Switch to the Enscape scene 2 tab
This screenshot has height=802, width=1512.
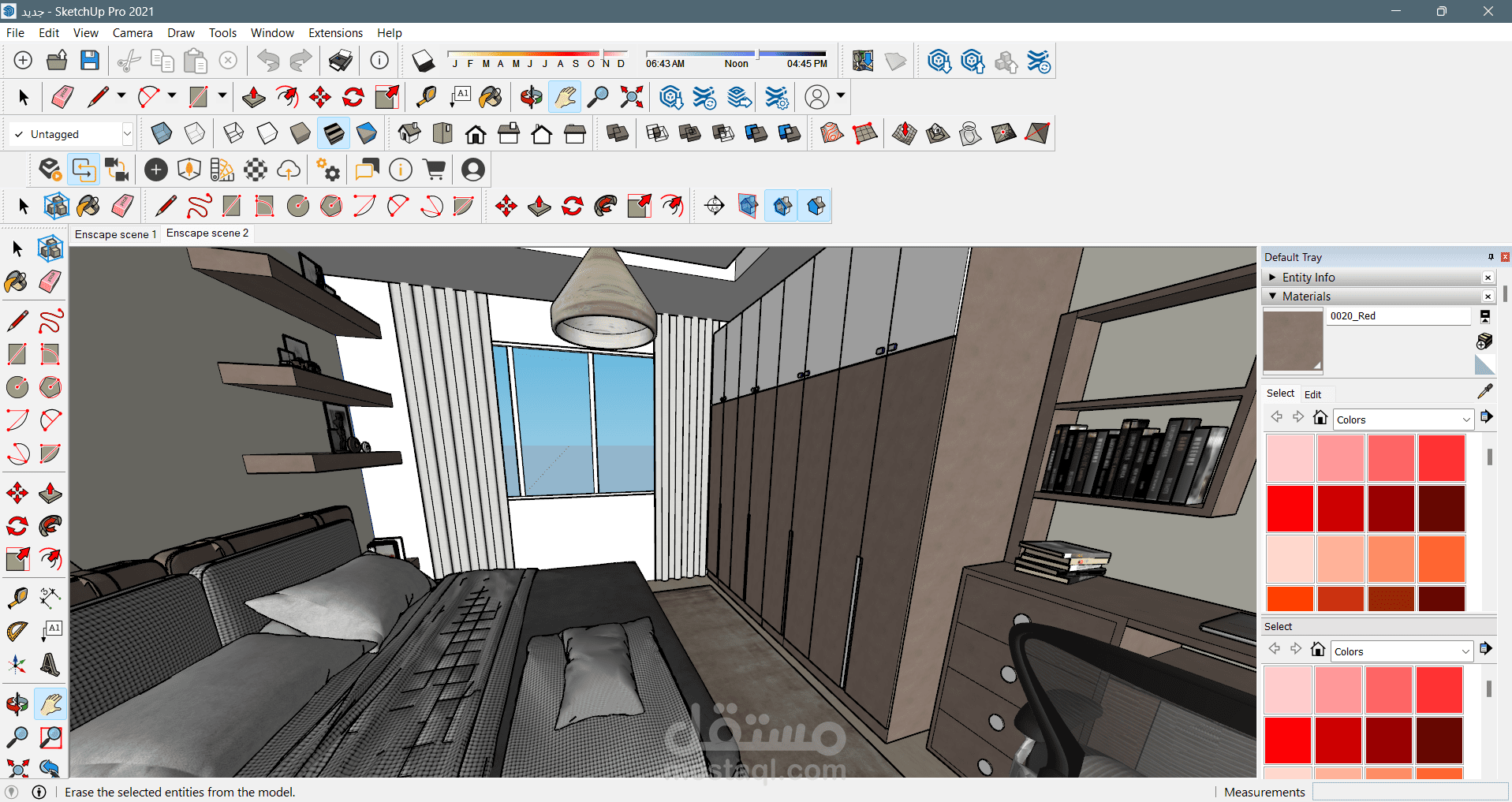(x=207, y=233)
